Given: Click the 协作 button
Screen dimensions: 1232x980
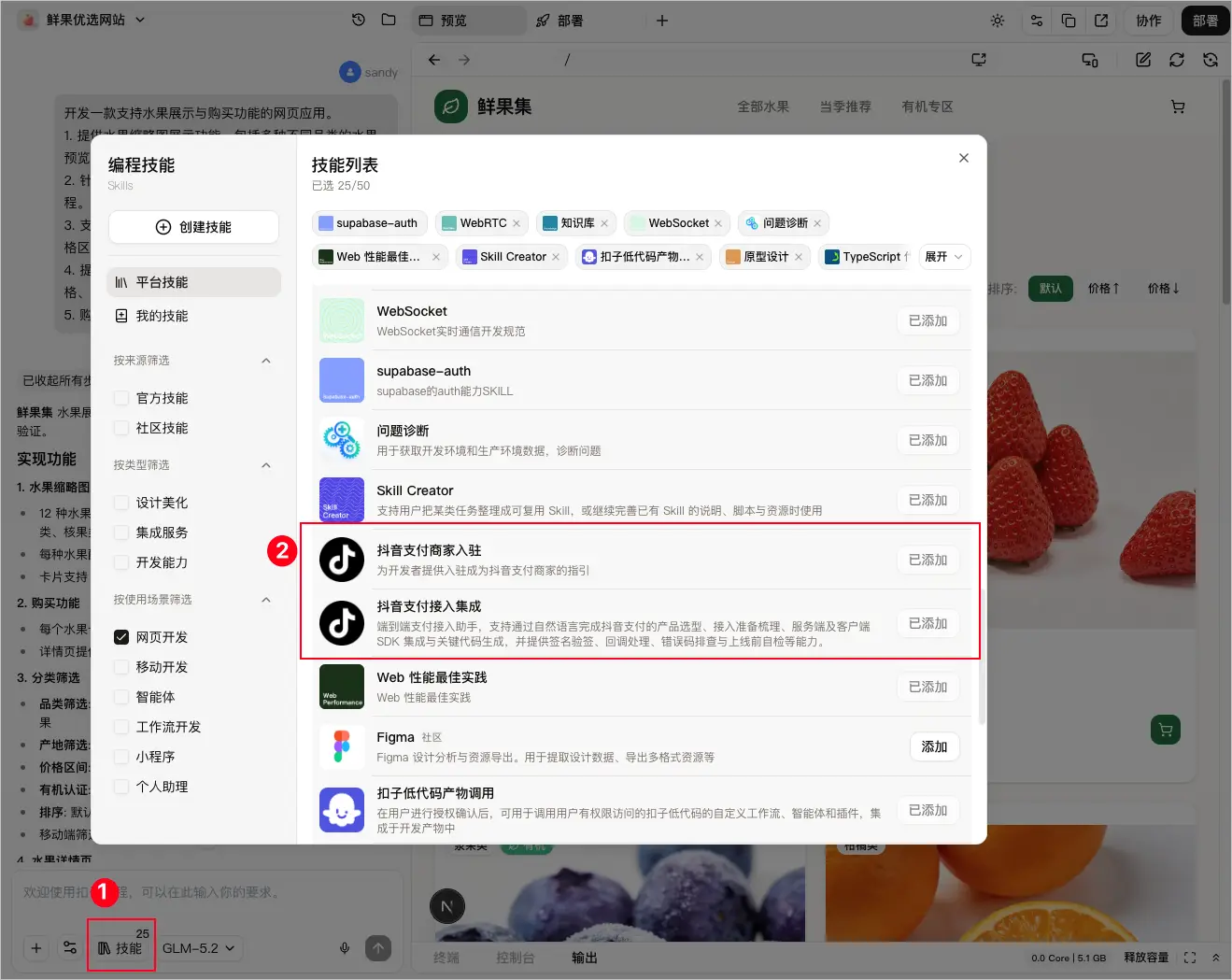Looking at the screenshot, I should click(1148, 21).
